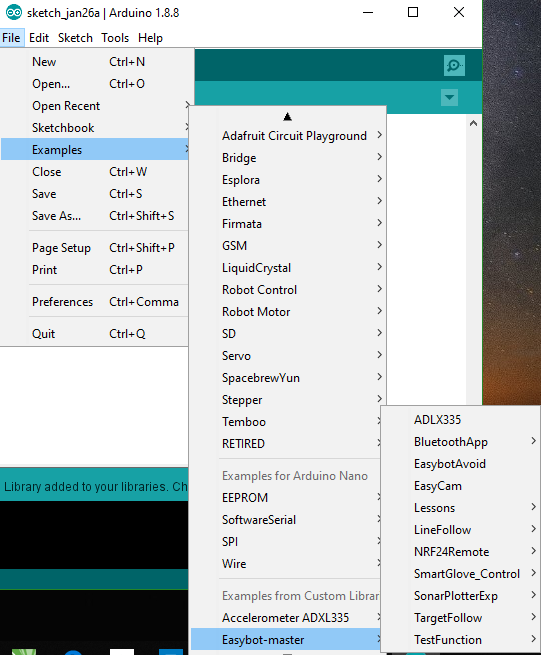
Task: Open the File menu
Action: coord(11,38)
